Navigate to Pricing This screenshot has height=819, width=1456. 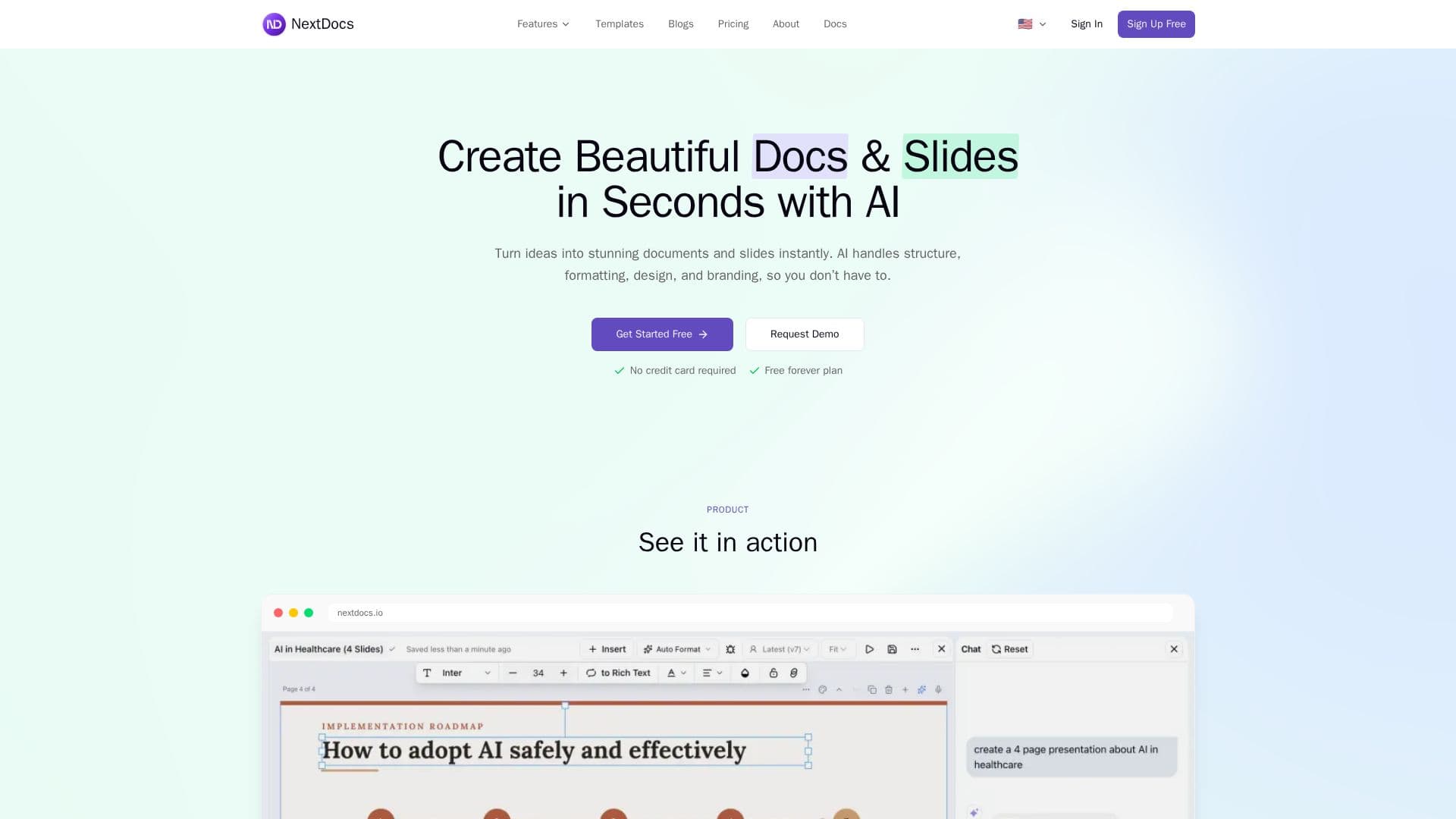pyautogui.click(x=733, y=24)
